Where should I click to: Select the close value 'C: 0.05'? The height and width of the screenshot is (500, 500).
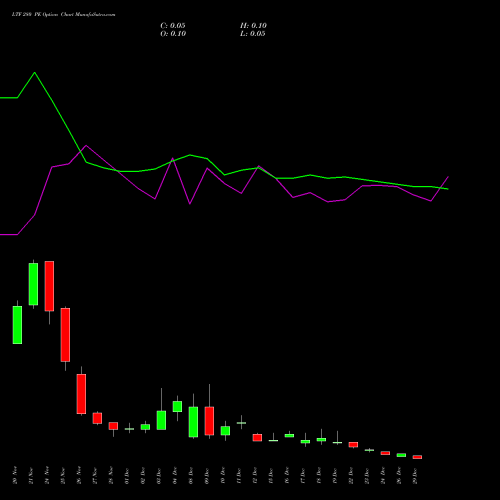tap(173, 26)
